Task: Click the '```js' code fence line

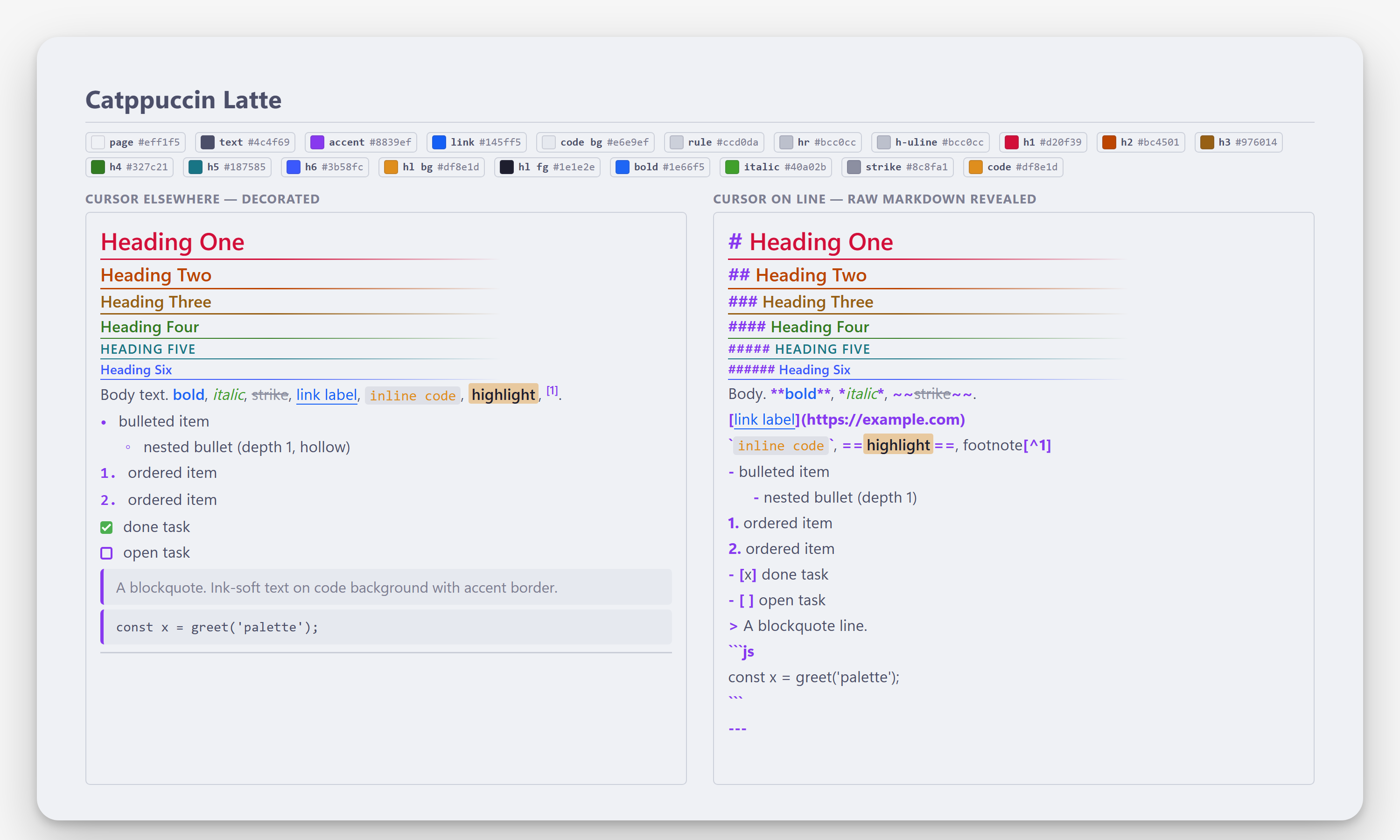Action: (x=742, y=651)
